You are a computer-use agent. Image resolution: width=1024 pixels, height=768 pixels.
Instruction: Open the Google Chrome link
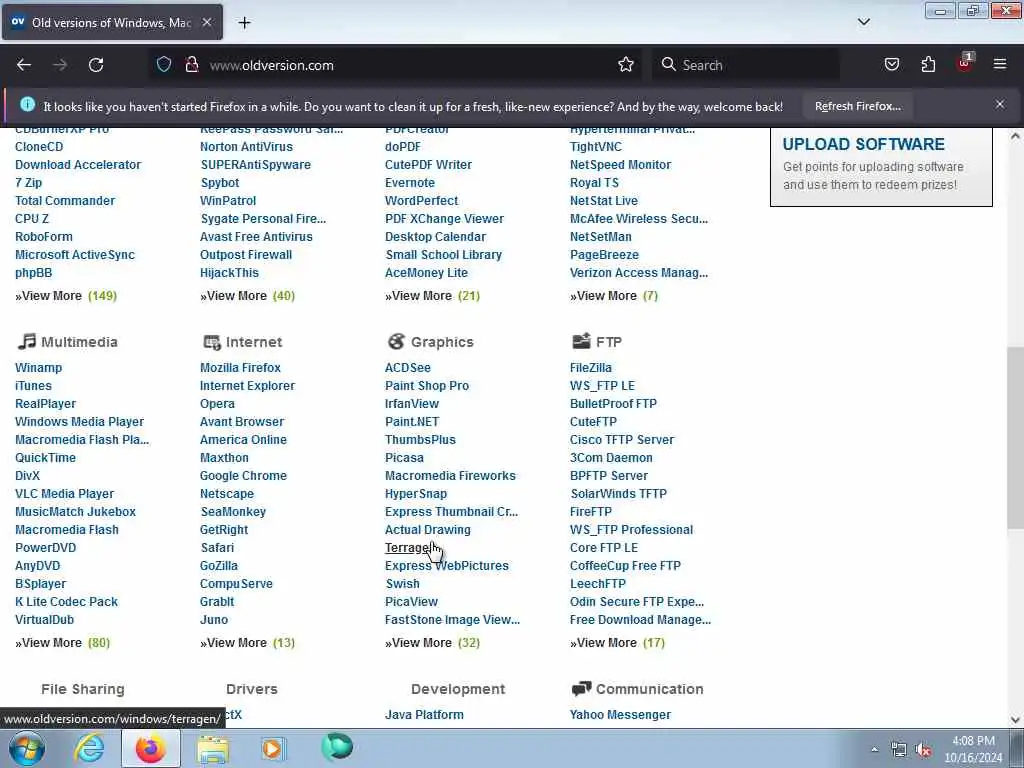tap(243, 475)
